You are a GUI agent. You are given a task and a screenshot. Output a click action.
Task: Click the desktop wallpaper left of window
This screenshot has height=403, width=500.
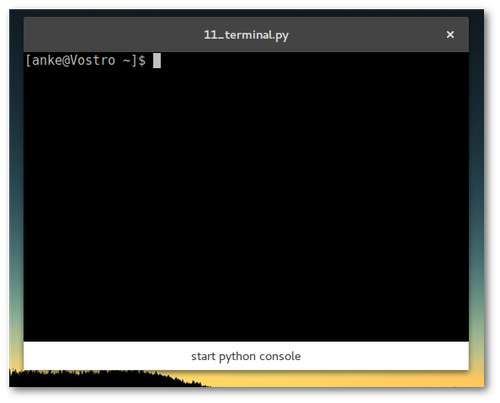coord(16,200)
